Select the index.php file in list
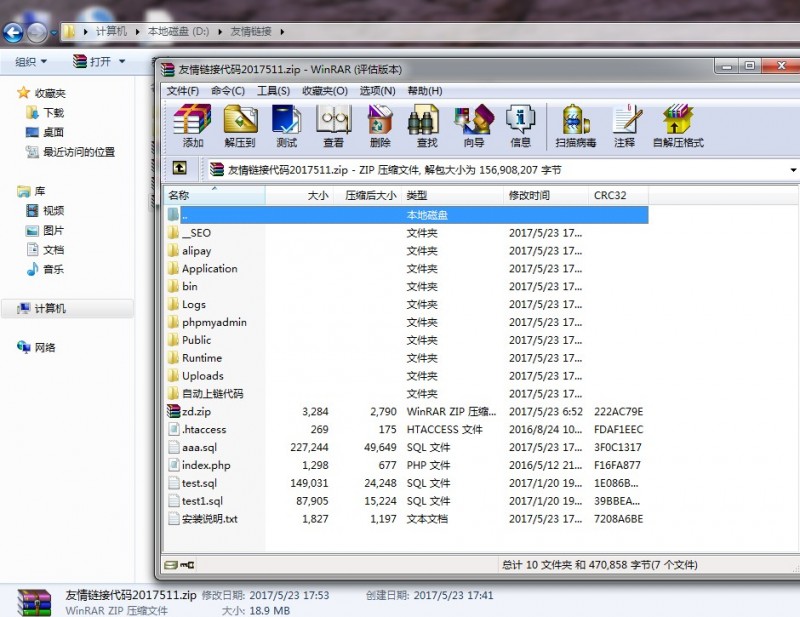This screenshot has height=617, width=800. point(206,465)
